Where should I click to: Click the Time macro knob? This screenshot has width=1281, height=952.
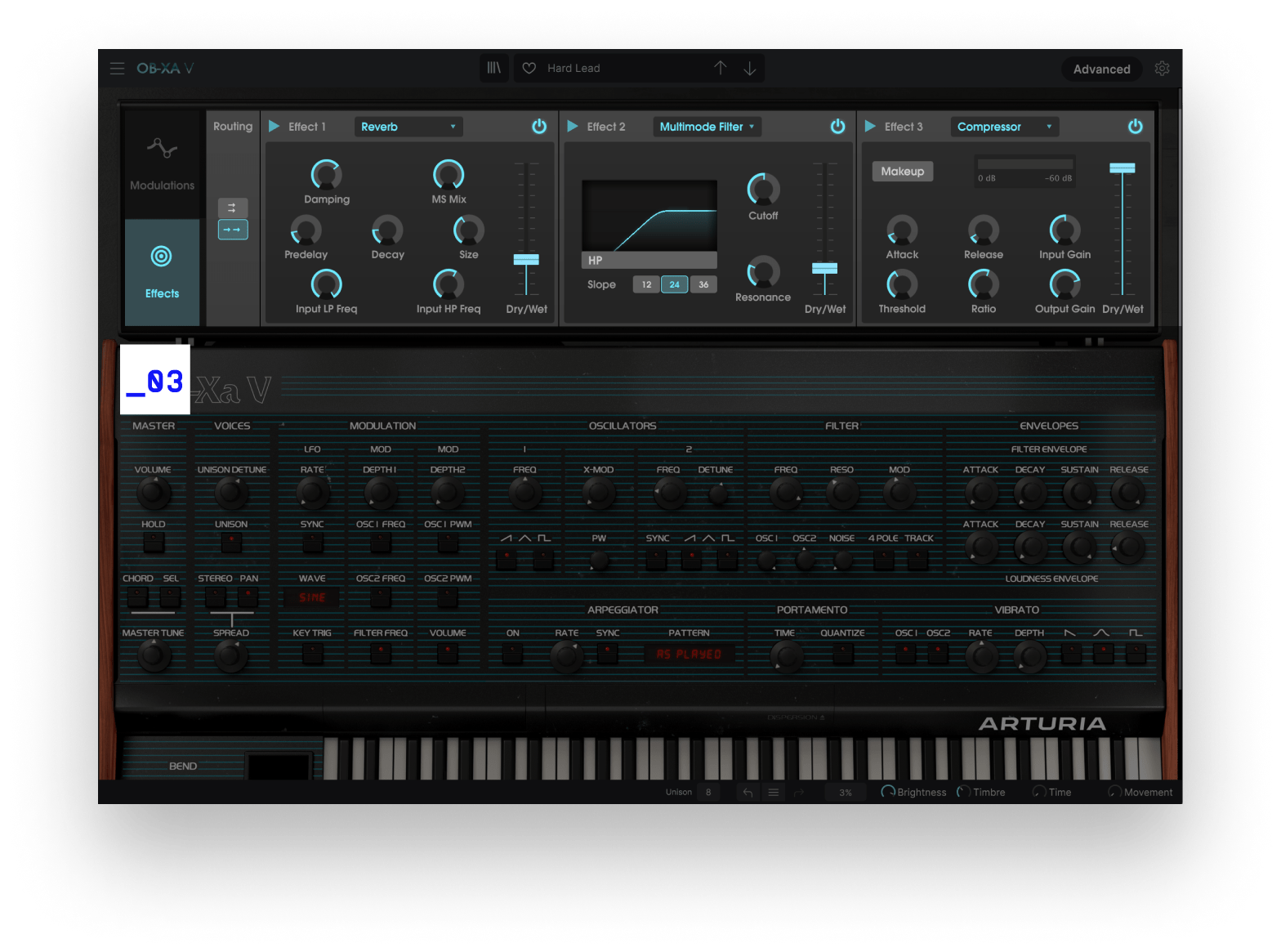click(x=1039, y=792)
